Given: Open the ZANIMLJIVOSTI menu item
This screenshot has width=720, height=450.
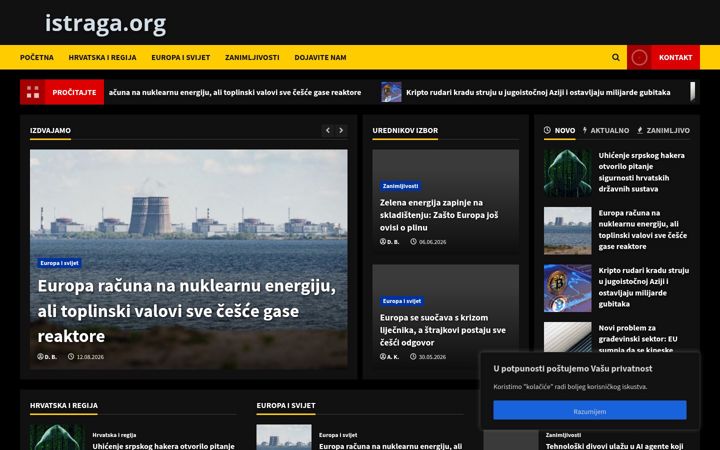Looking at the screenshot, I should coord(252,57).
